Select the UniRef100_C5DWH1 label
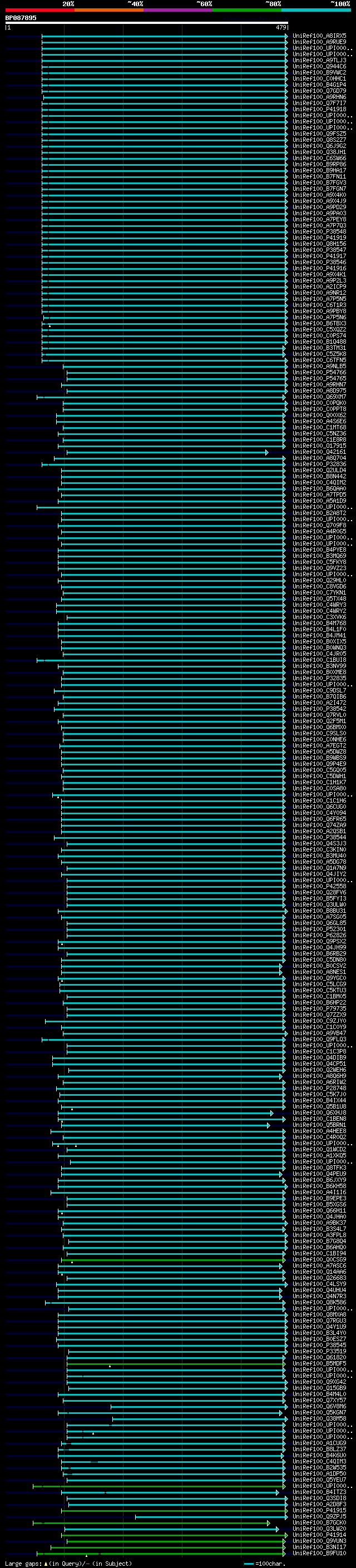 coord(319,776)
